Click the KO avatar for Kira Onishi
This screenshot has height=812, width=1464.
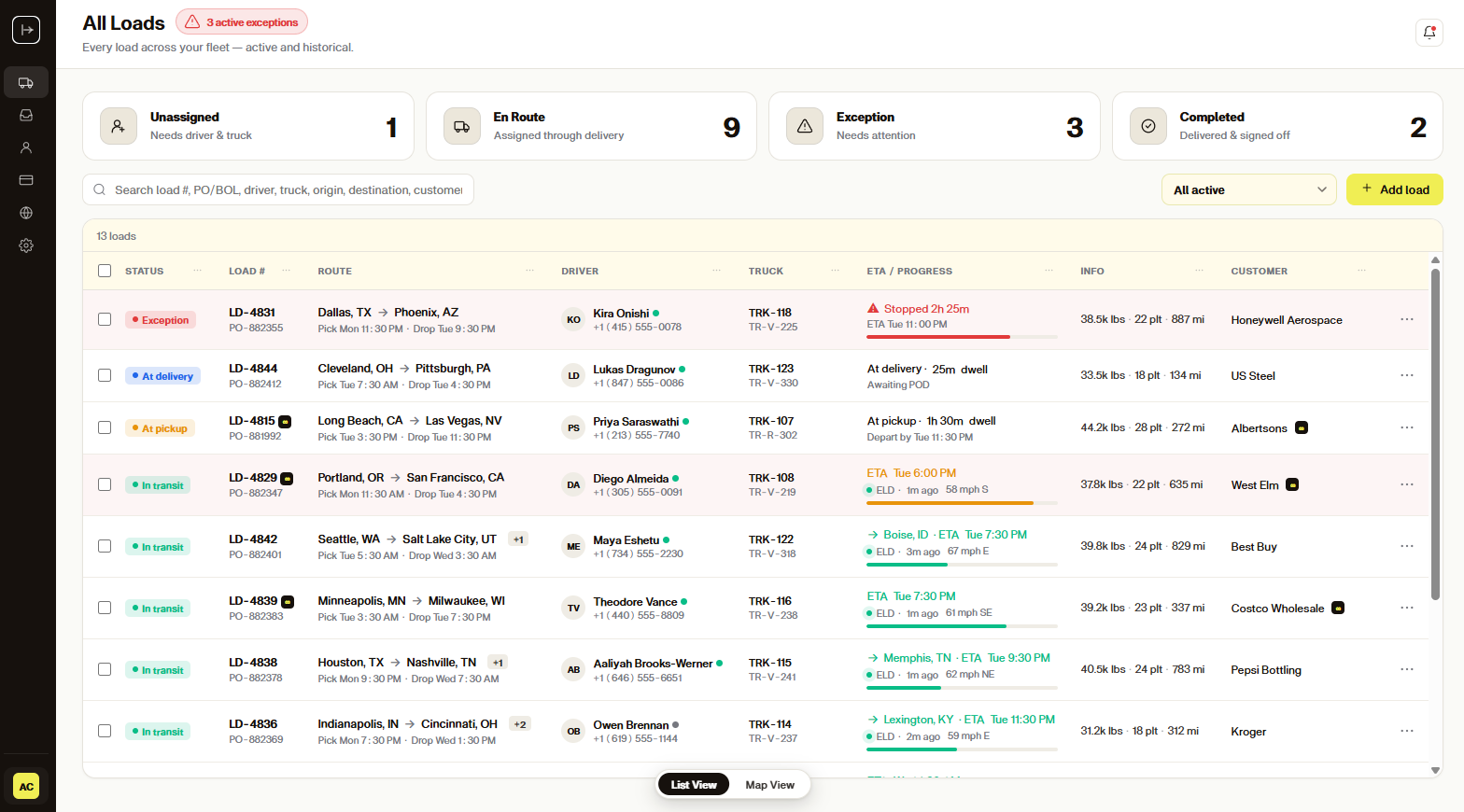pyautogui.click(x=573, y=319)
